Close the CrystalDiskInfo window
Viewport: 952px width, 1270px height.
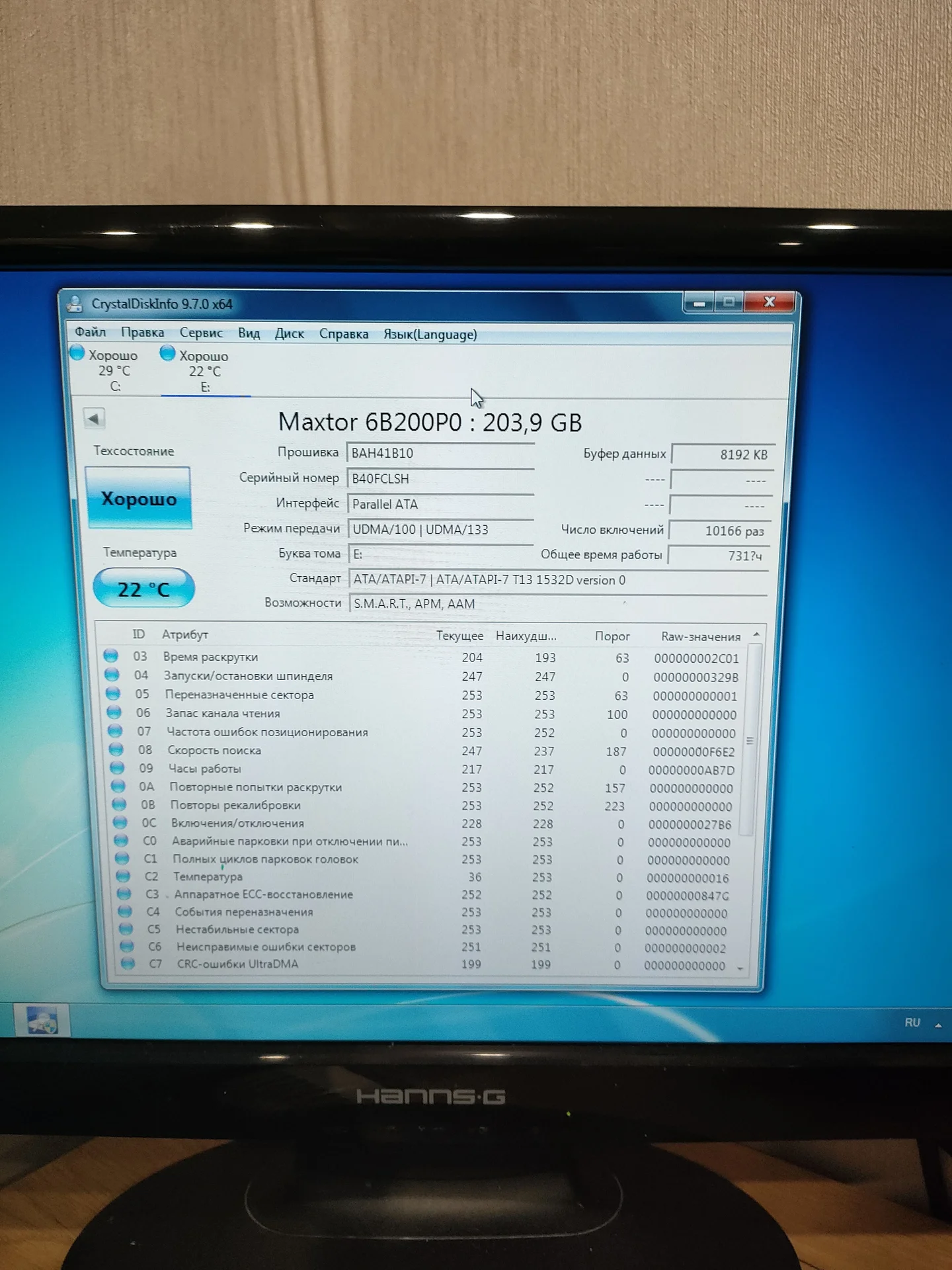click(x=769, y=302)
